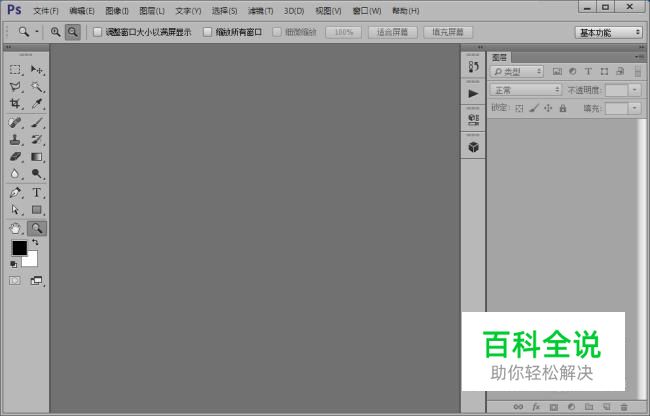This screenshot has width=650, height=416.
Task: Select the Crop tool
Action: click(15, 104)
